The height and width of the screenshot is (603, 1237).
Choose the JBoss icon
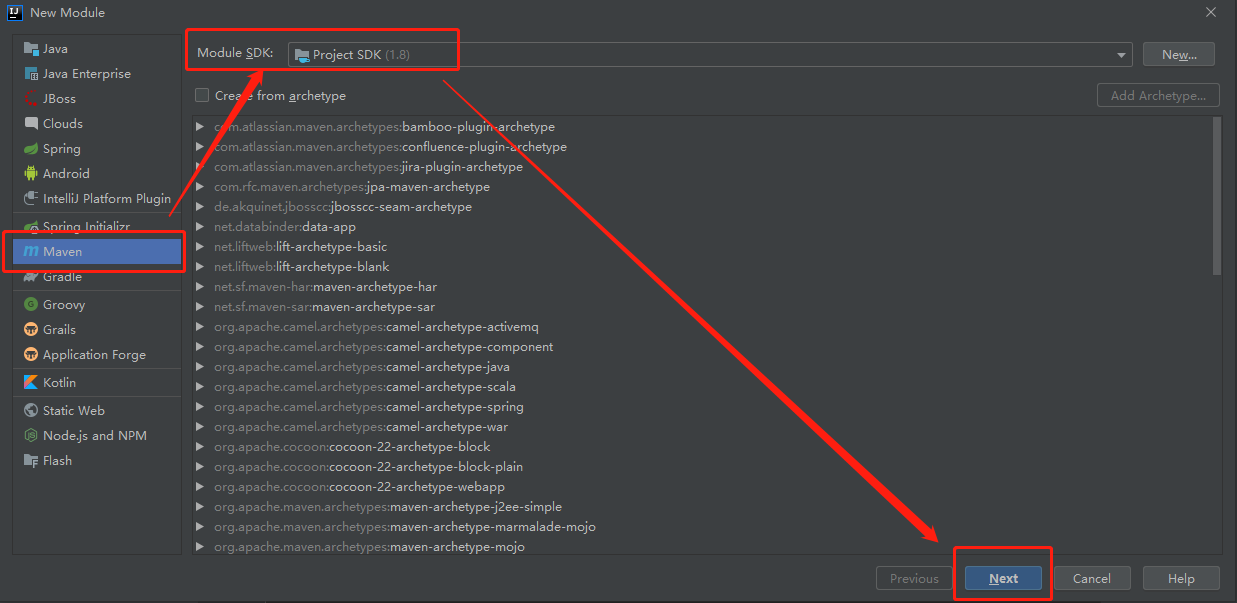31,98
